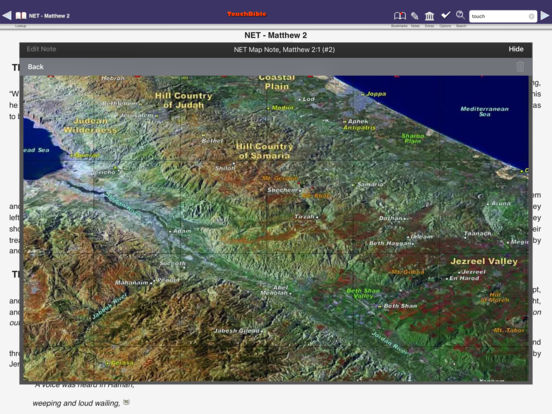Click 'Judean Wilderness' map label
This screenshot has width=552, height=414.
coord(90,125)
